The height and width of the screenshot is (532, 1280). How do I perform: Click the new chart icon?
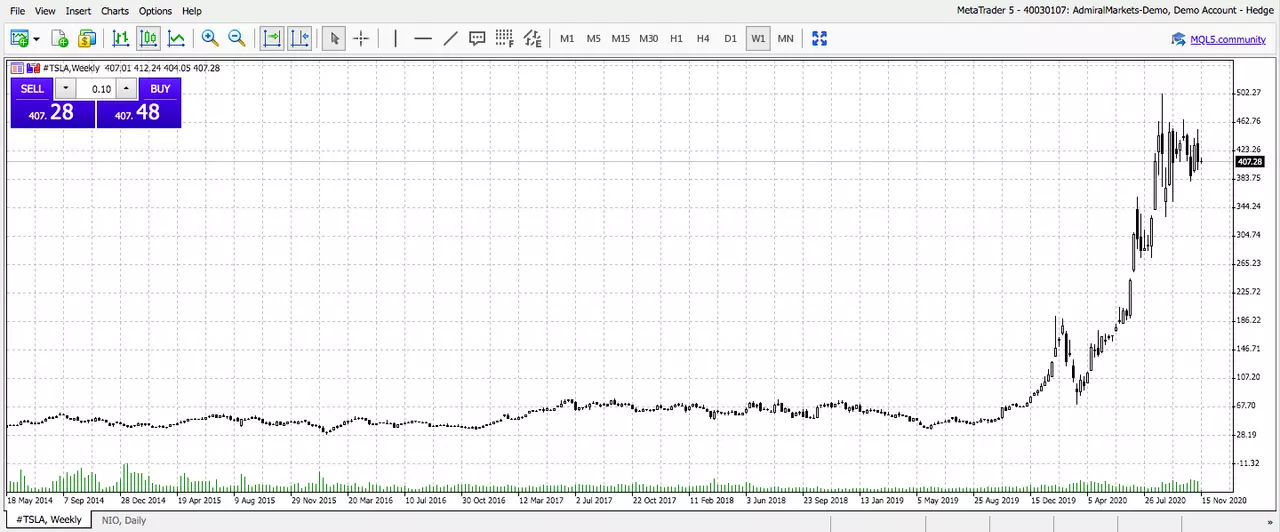[x=19, y=39]
